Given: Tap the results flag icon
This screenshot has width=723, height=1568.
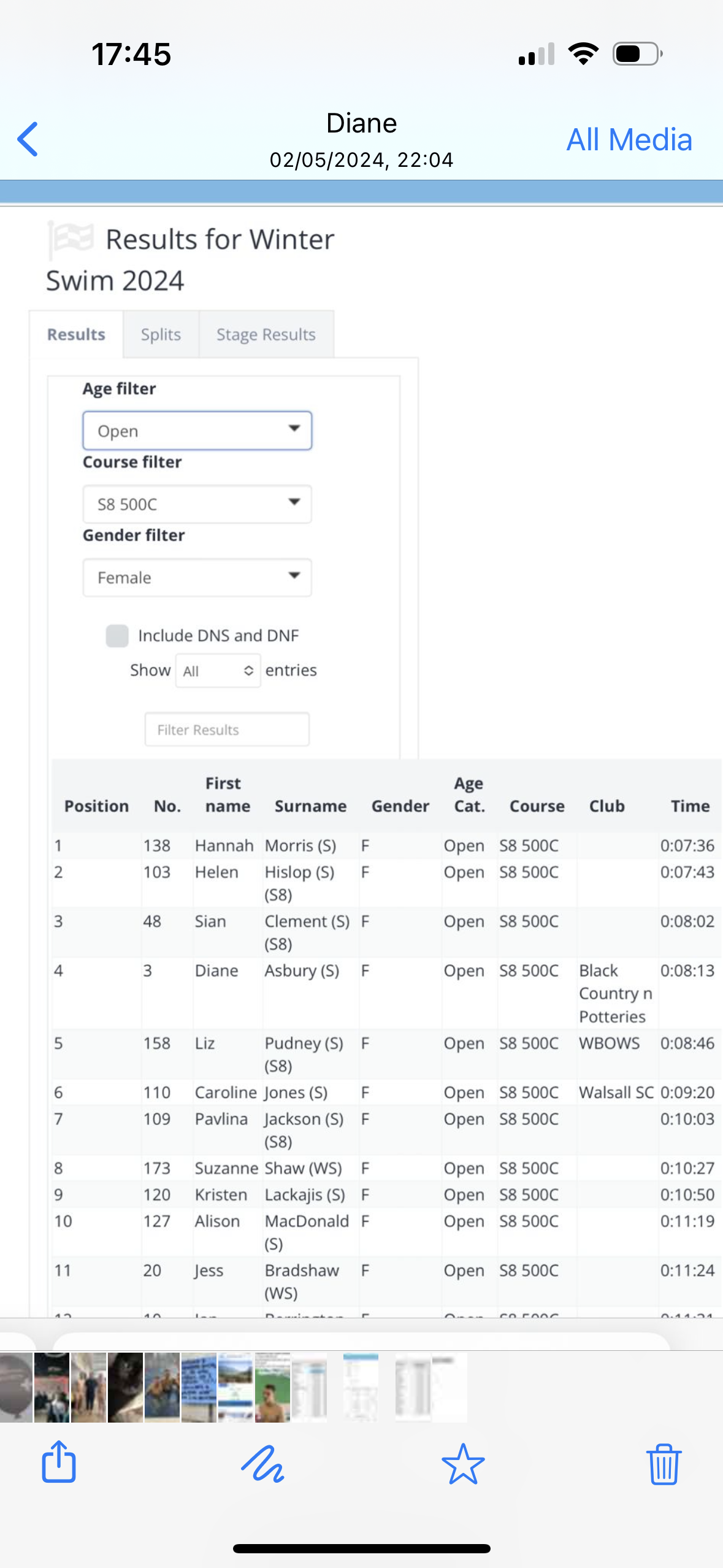Looking at the screenshot, I should 70,239.
